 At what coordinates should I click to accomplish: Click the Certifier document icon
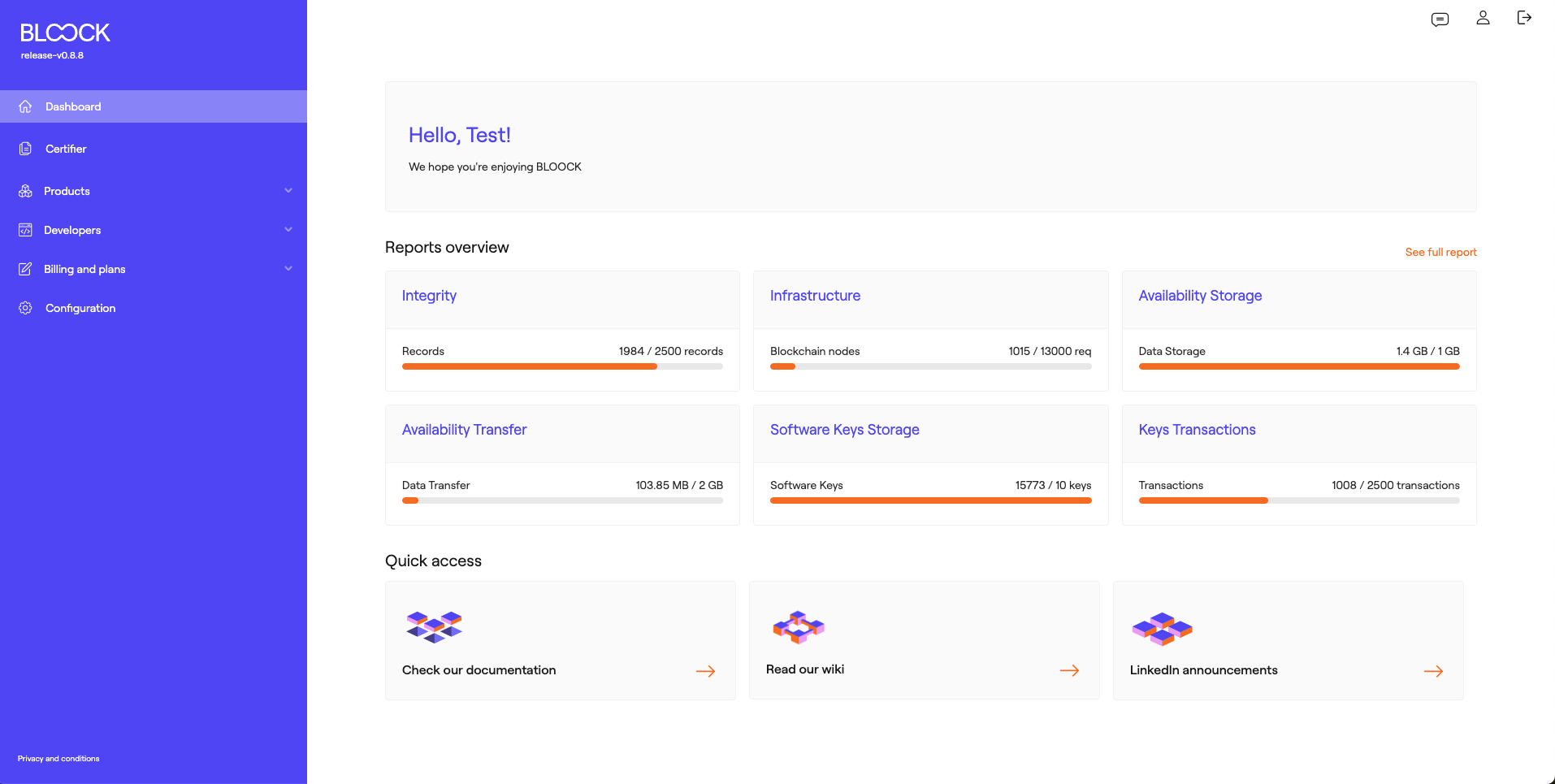pos(25,149)
